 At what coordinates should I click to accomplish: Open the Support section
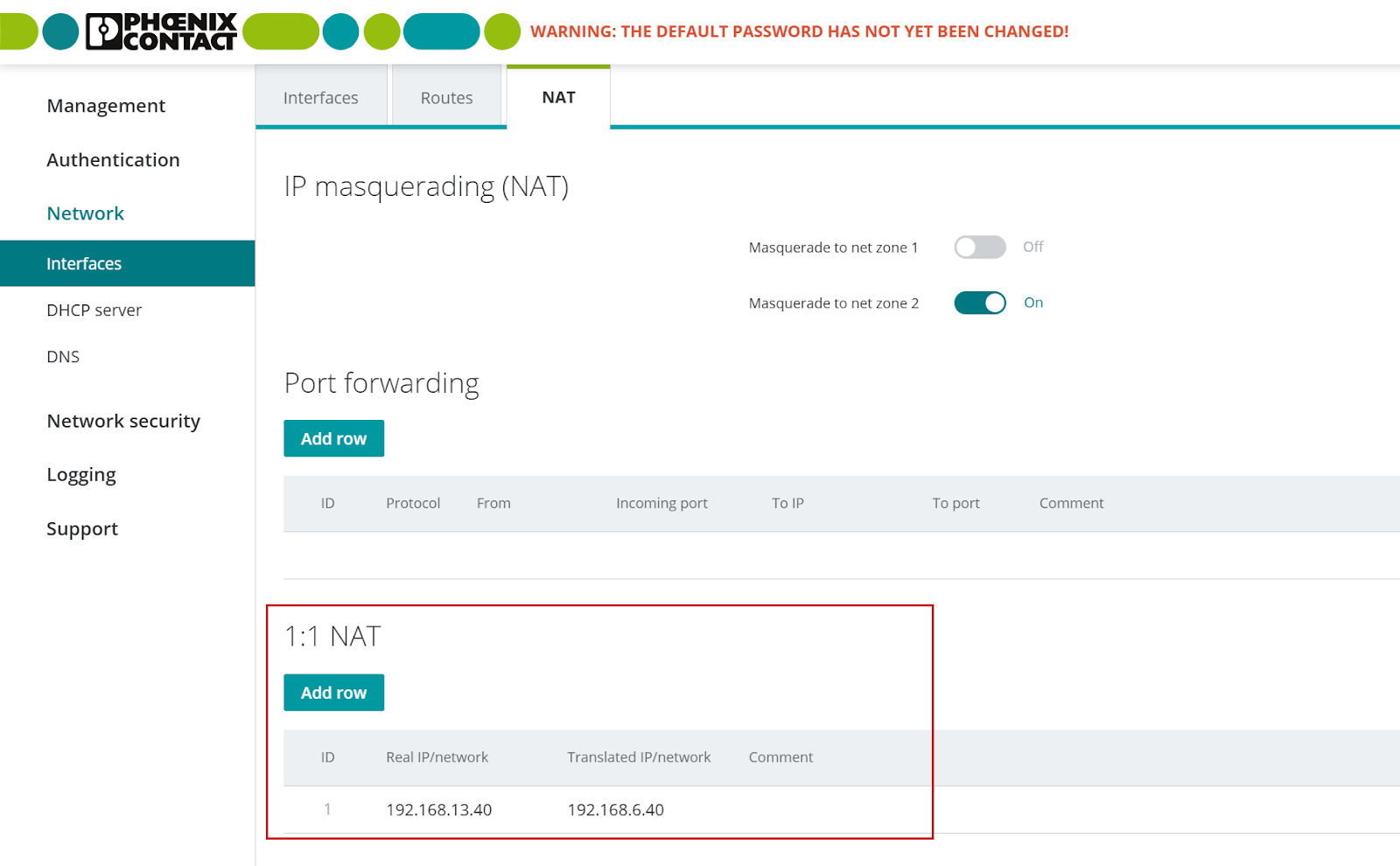pos(82,529)
